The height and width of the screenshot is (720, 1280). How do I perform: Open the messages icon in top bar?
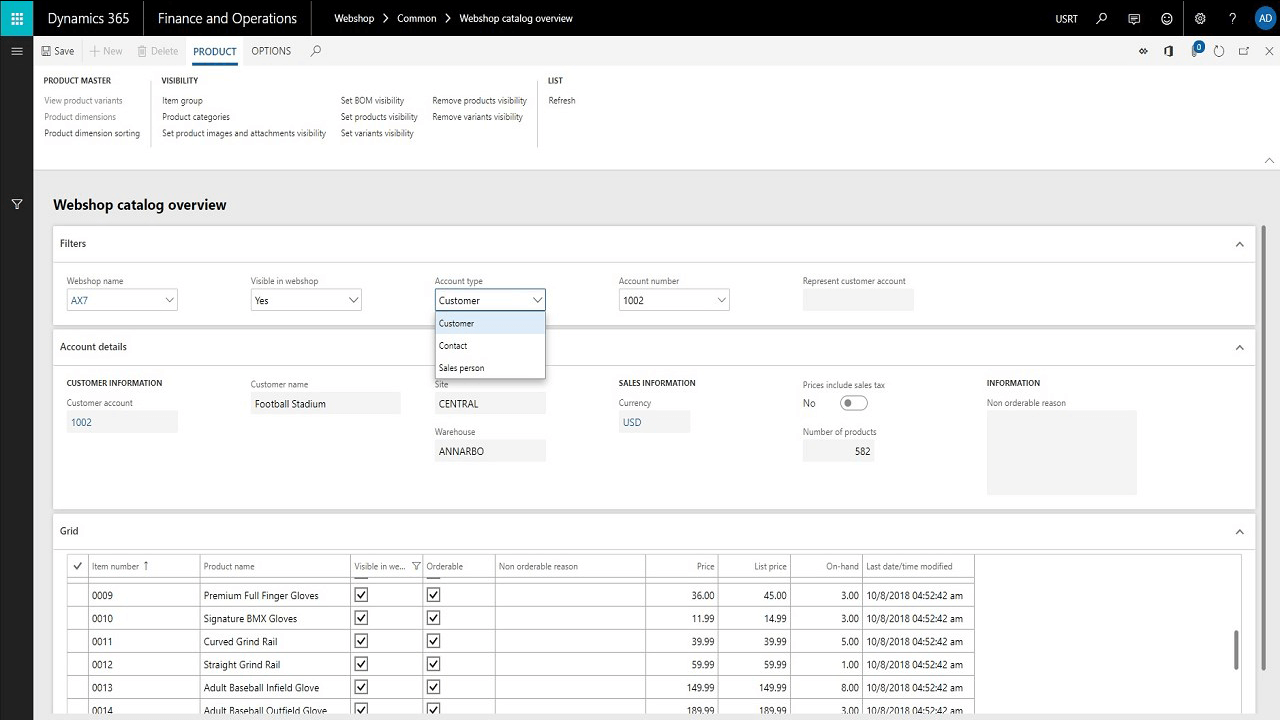point(1134,18)
